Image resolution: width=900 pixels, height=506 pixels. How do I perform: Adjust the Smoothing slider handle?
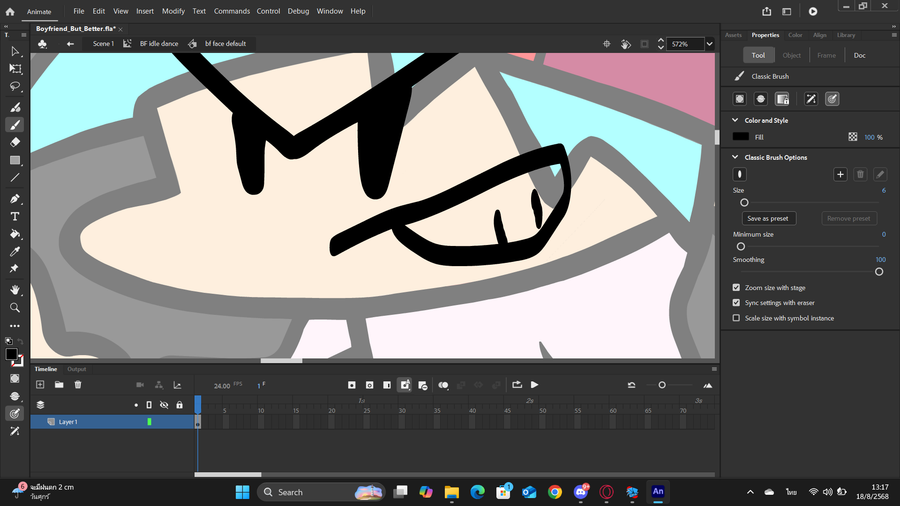point(879,272)
